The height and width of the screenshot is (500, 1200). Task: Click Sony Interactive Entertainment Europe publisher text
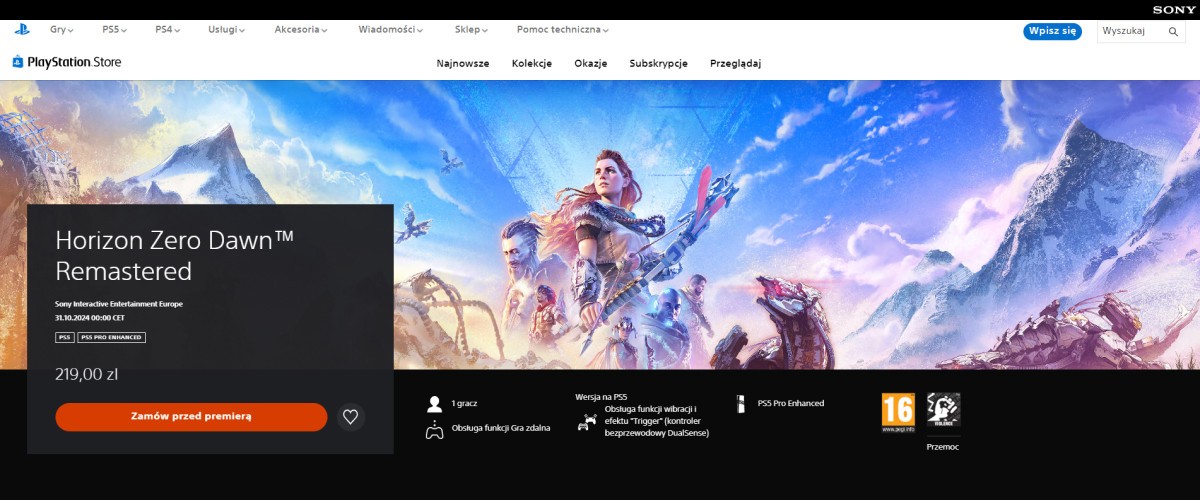[119, 303]
